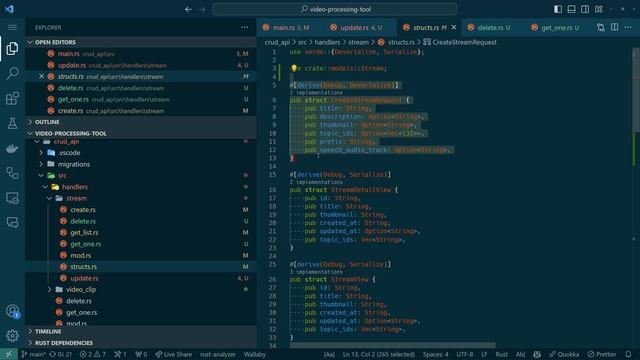Open the notifications bell

628,354
